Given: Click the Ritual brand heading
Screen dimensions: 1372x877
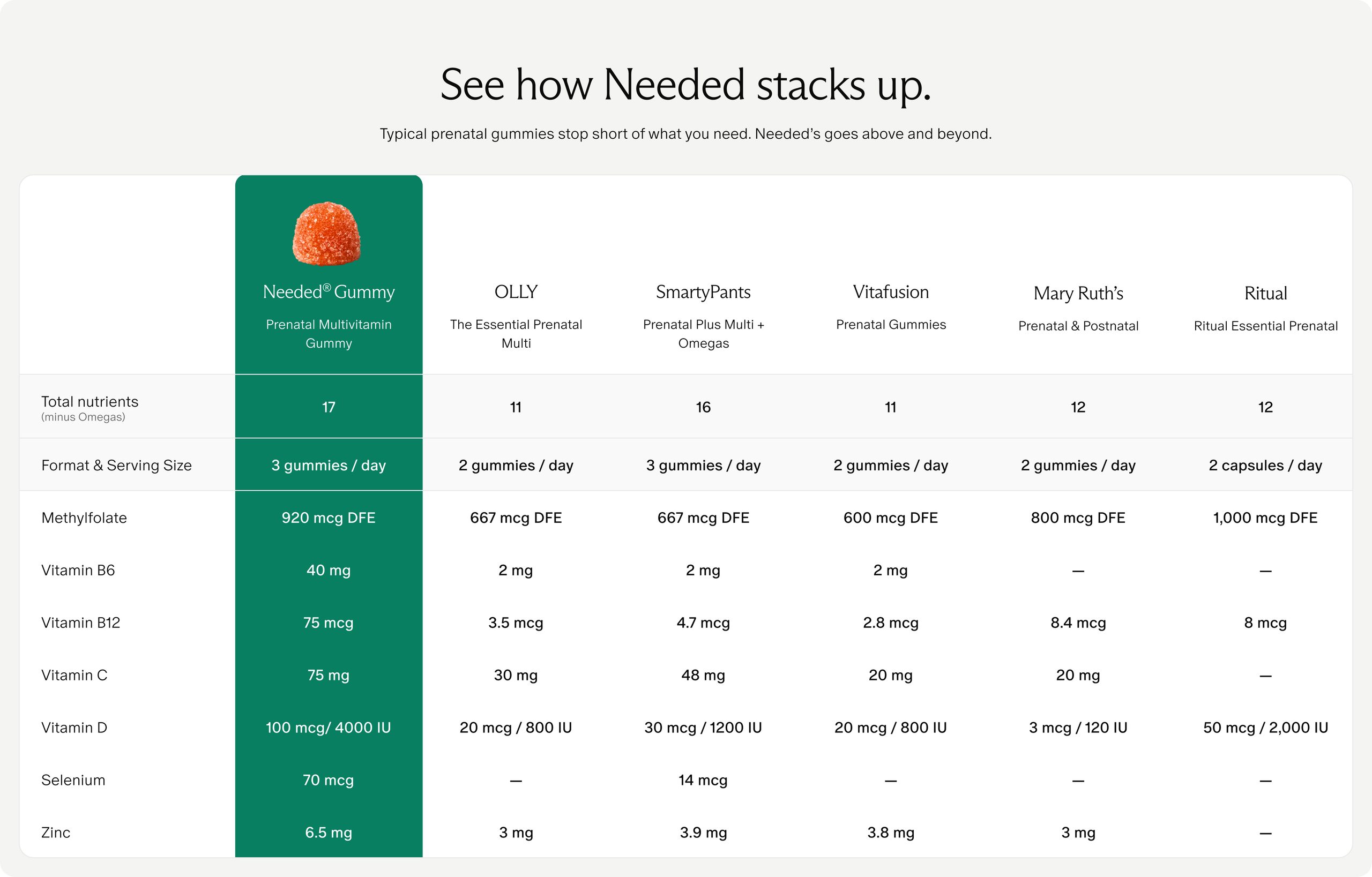Looking at the screenshot, I should click(x=1265, y=293).
